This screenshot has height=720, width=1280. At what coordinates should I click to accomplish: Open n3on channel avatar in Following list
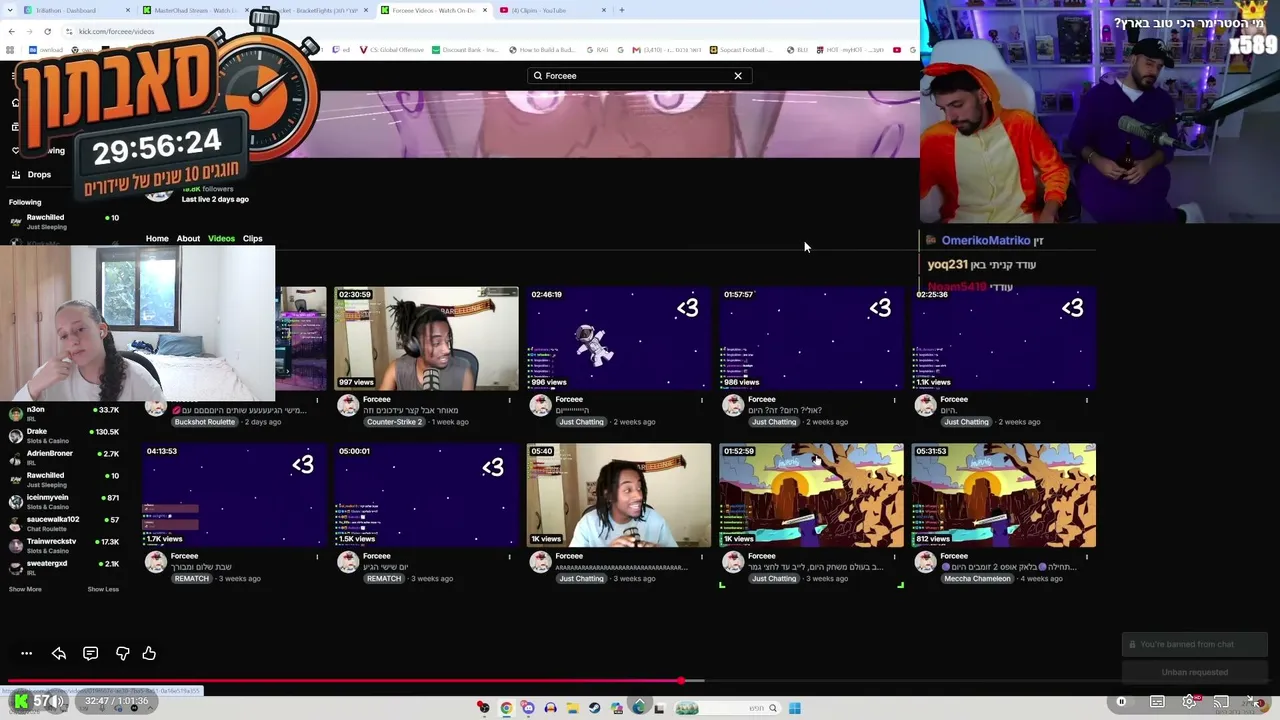(15, 414)
